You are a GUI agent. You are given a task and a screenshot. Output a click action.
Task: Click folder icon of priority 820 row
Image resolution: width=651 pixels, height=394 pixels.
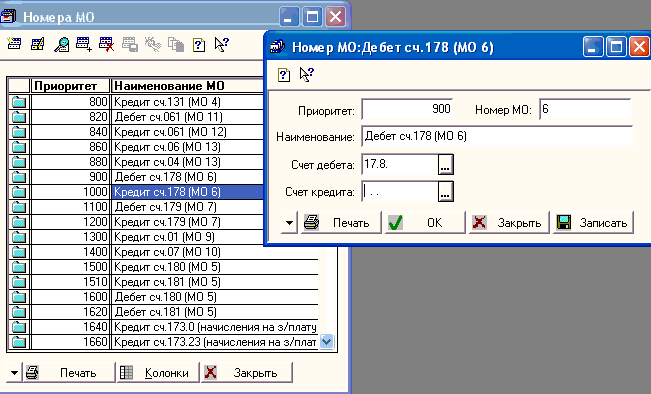click(19, 117)
